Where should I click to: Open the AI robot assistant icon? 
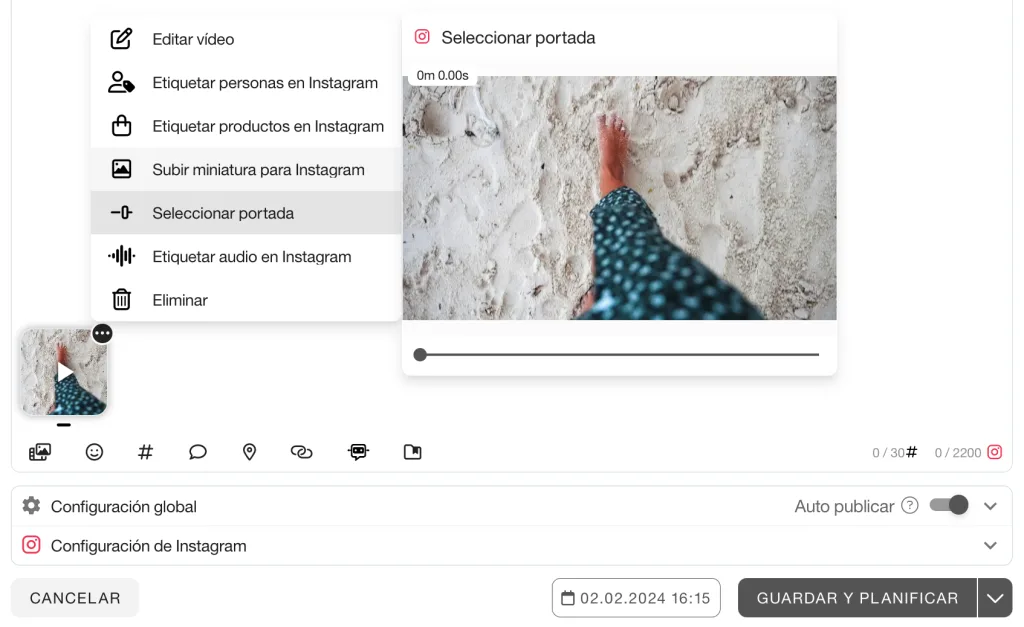coord(359,452)
